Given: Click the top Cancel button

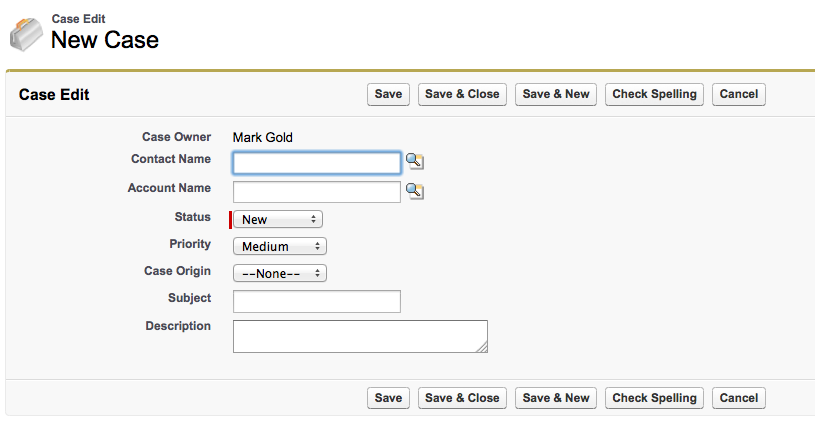Looking at the screenshot, I should (739, 94).
